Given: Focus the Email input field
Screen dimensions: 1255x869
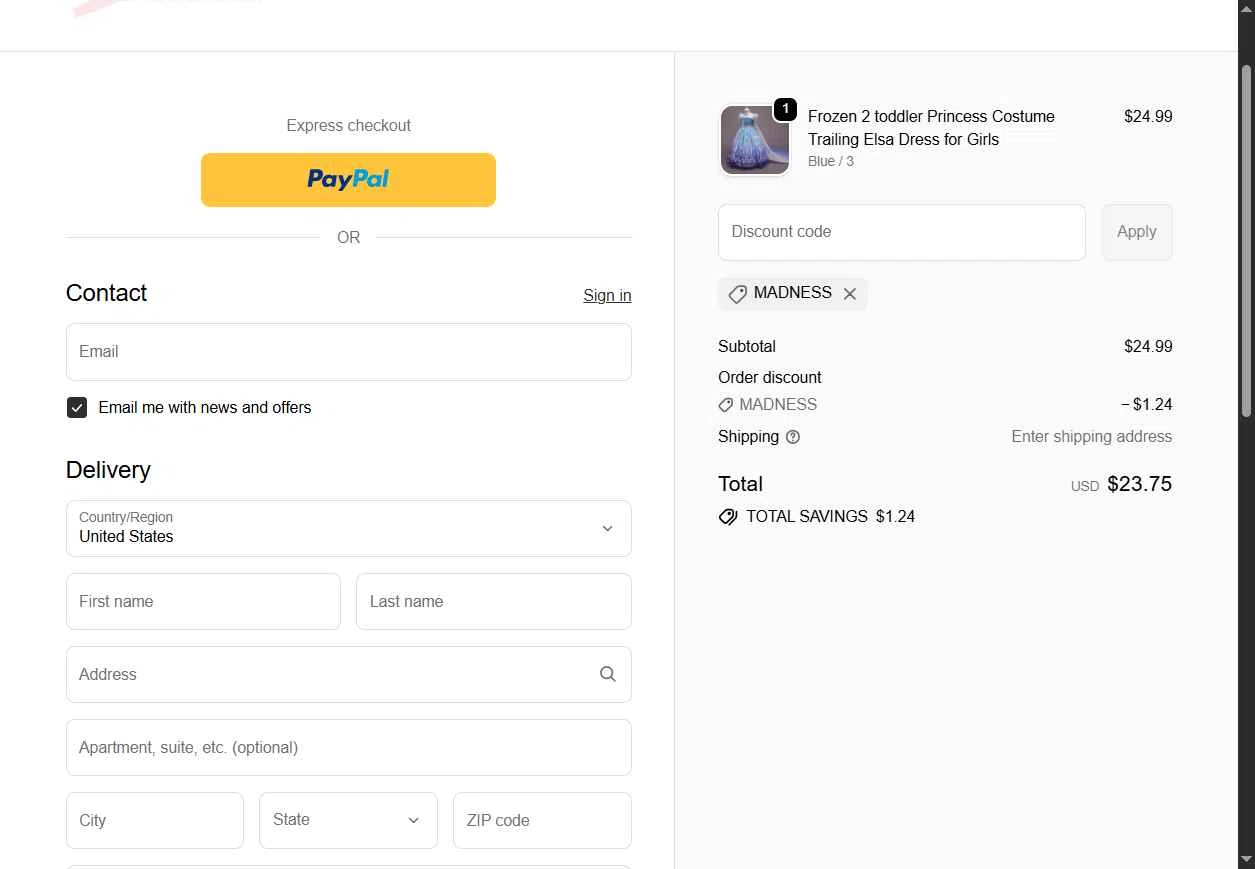Looking at the screenshot, I should [349, 351].
